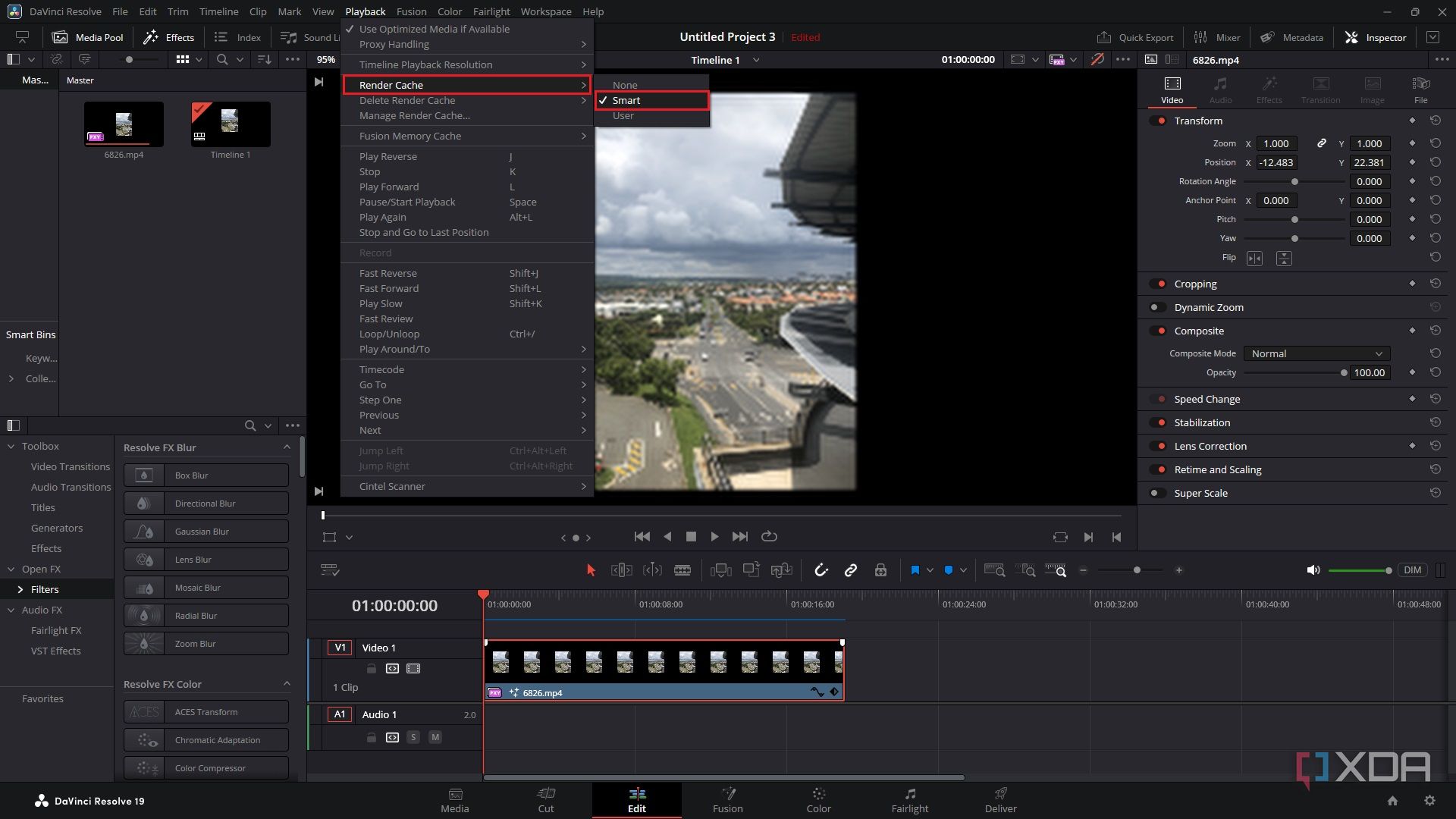
Task: Select the Blade edit mode razor tool
Action: coord(682,570)
